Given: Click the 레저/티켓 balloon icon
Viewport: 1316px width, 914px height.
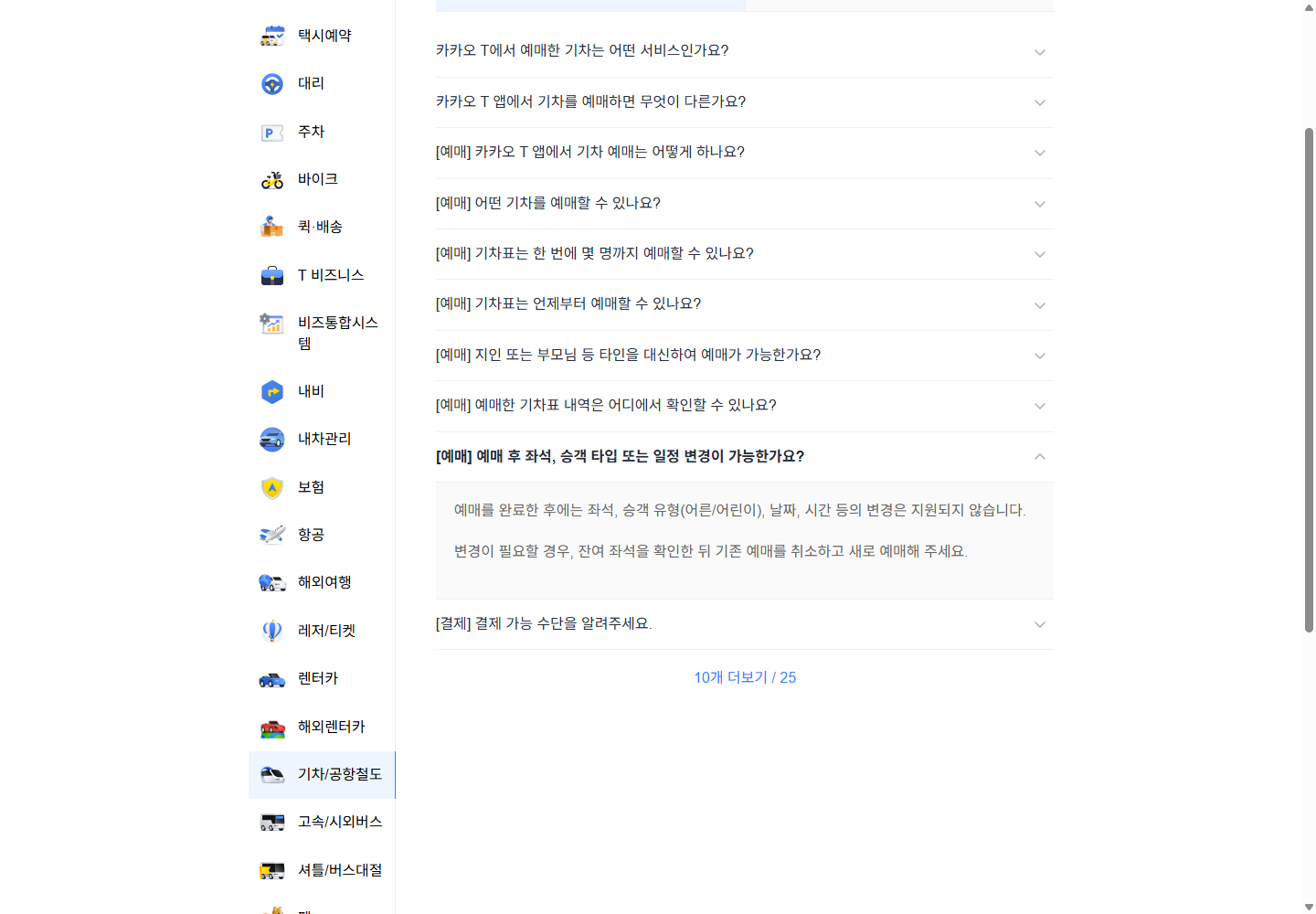Looking at the screenshot, I should point(272,631).
